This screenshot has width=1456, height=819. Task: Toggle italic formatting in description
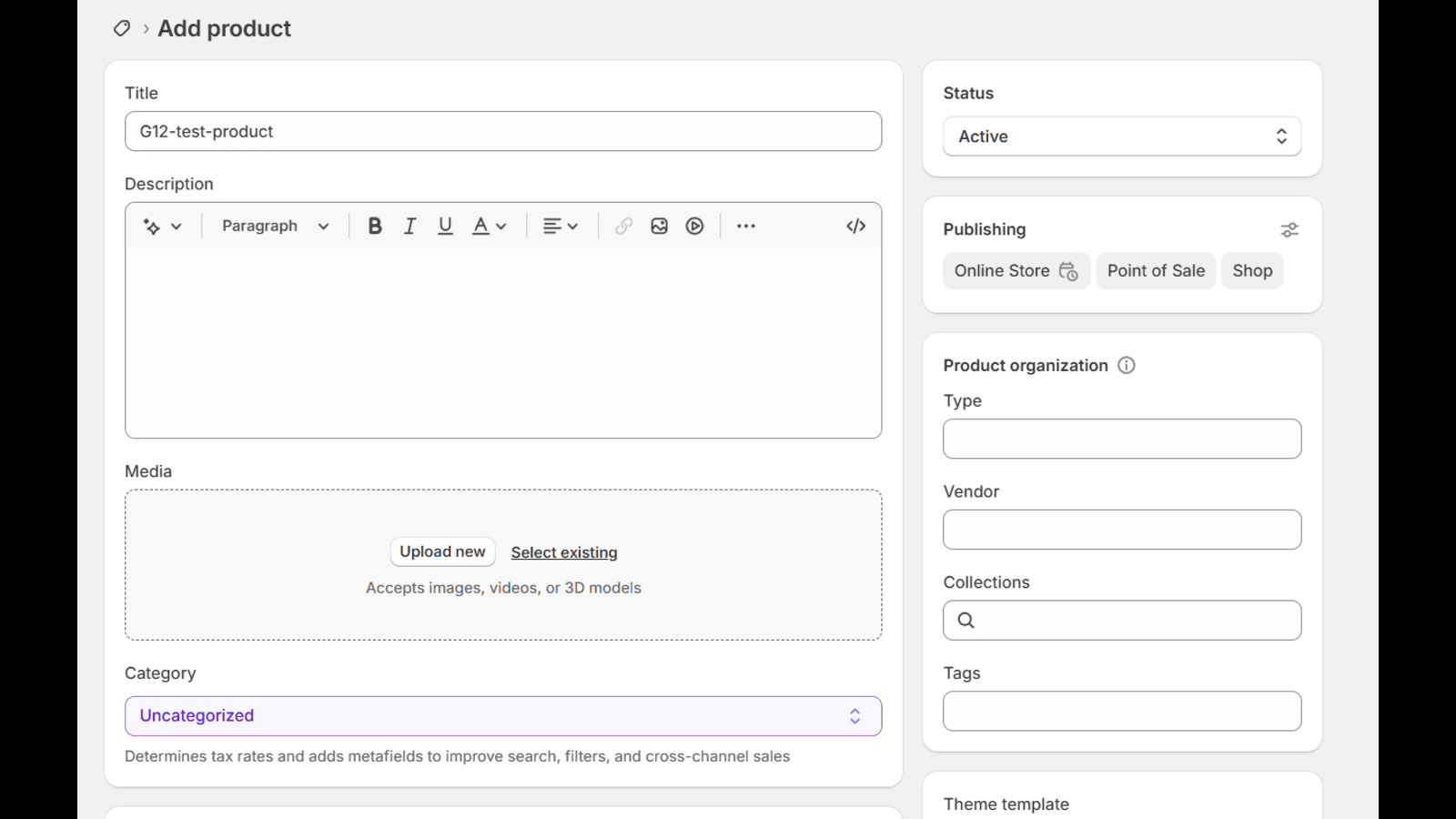(x=409, y=227)
